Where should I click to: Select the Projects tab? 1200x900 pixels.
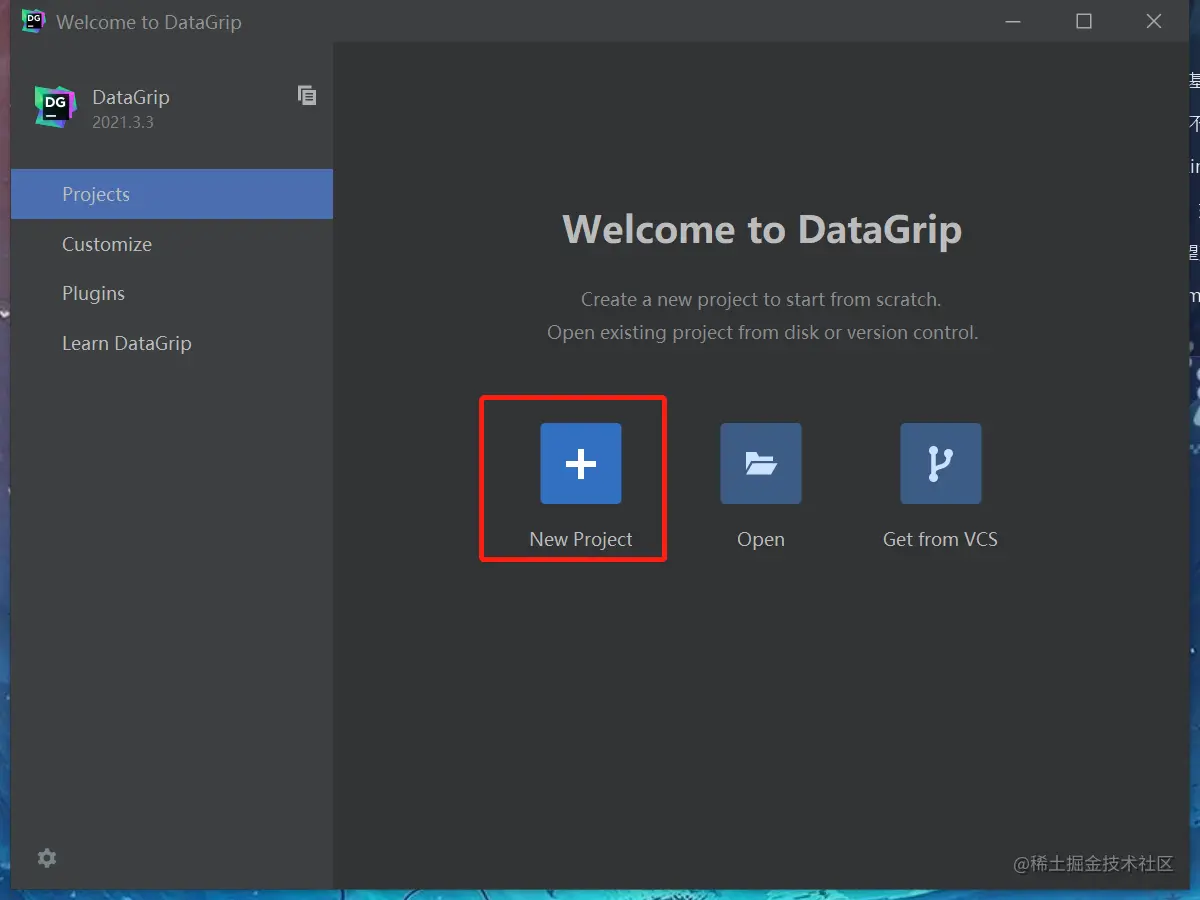point(172,194)
